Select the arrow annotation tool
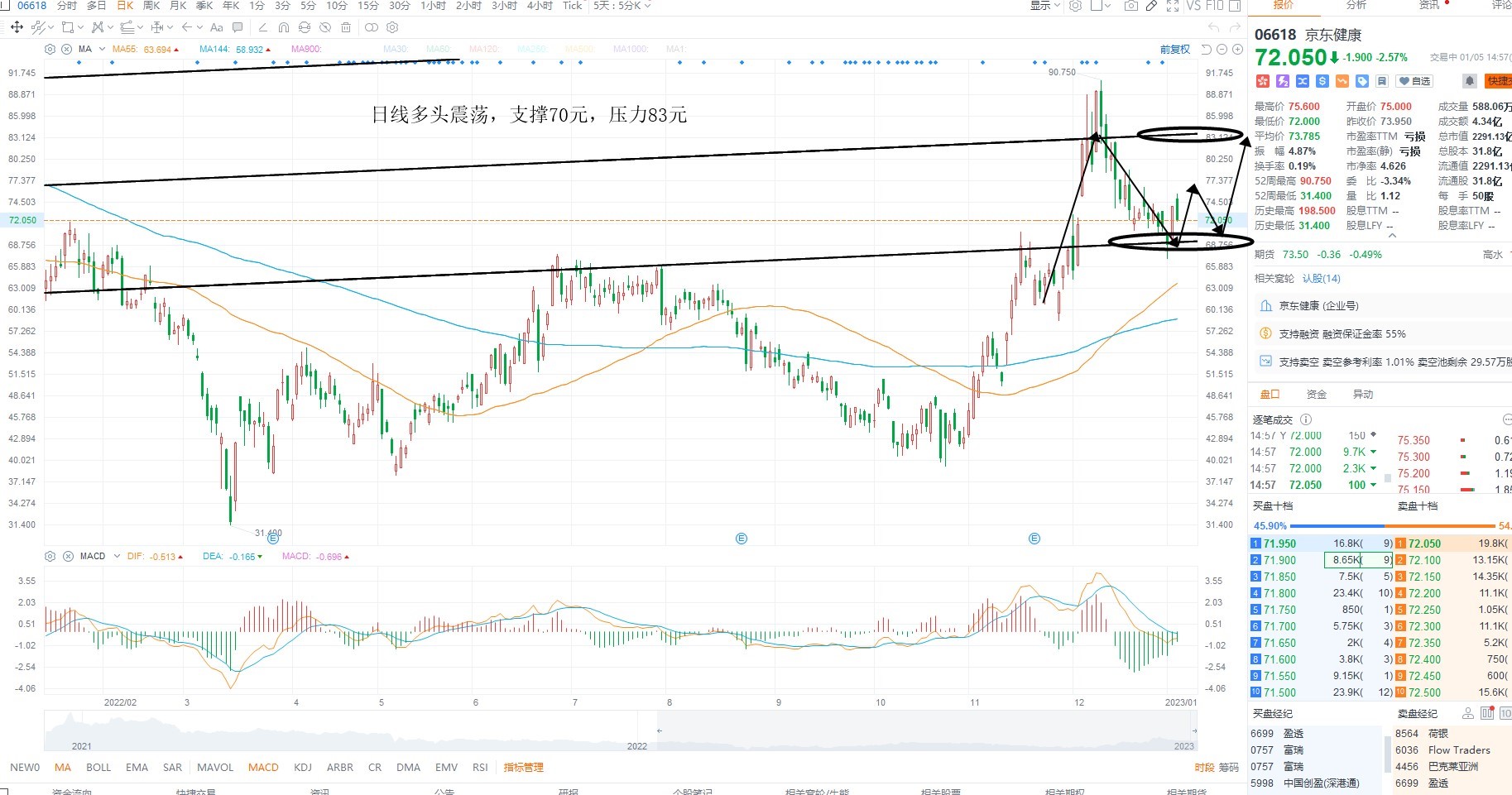Viewport: 1512px width, 795px height. pos(187,27)
